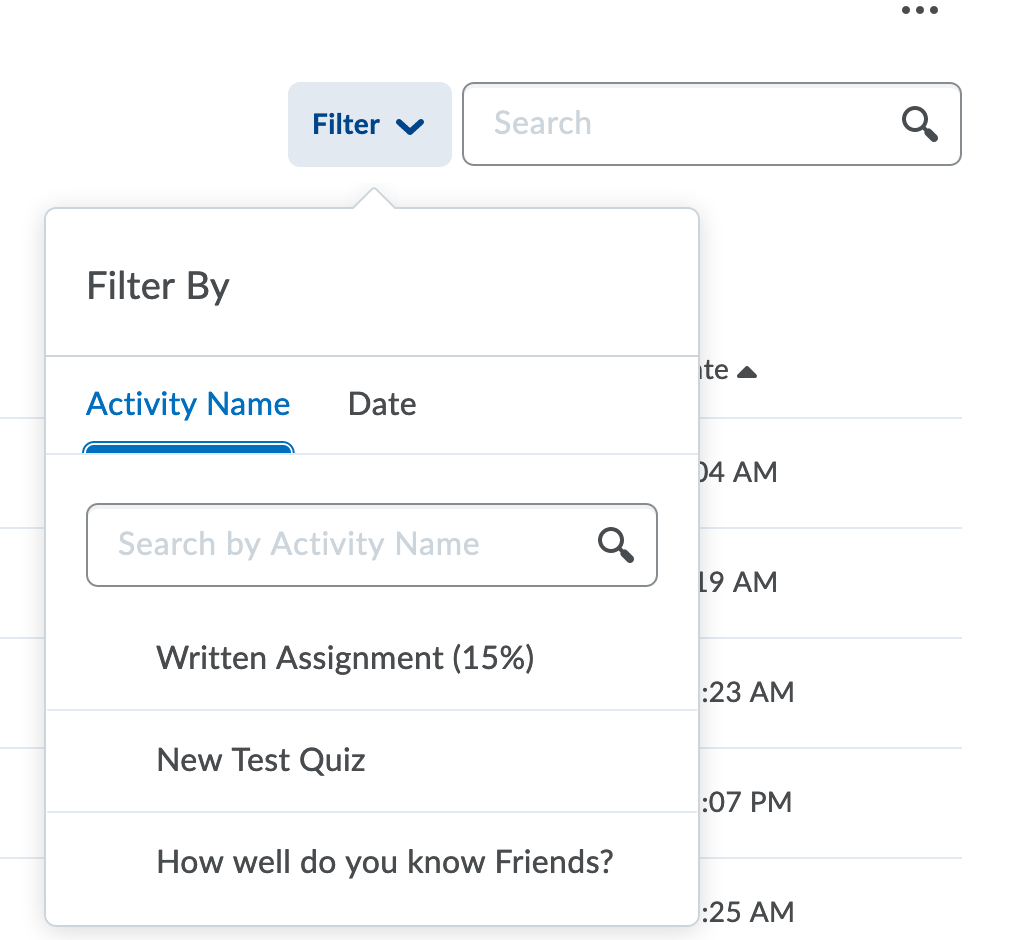The height and width of the screenshot is (940, 1026).
Task: Select the How well do you know Friends? option
Action: click(x=384, y=862)
